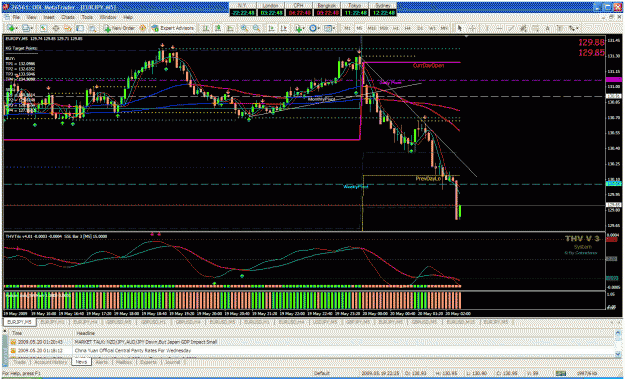This screenshot has height=379, width=625.
Task: Switch to line chart display icon
Action: [230, 28]
